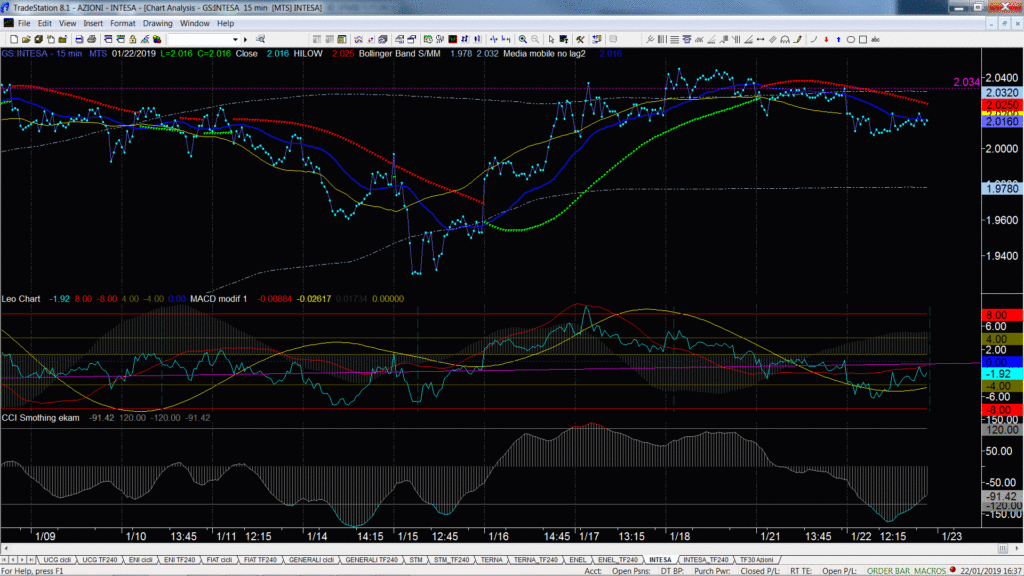The image size is (1024, 576).
Task: Click the green-on-black chart toolbar icon
Action: (452, 39)
